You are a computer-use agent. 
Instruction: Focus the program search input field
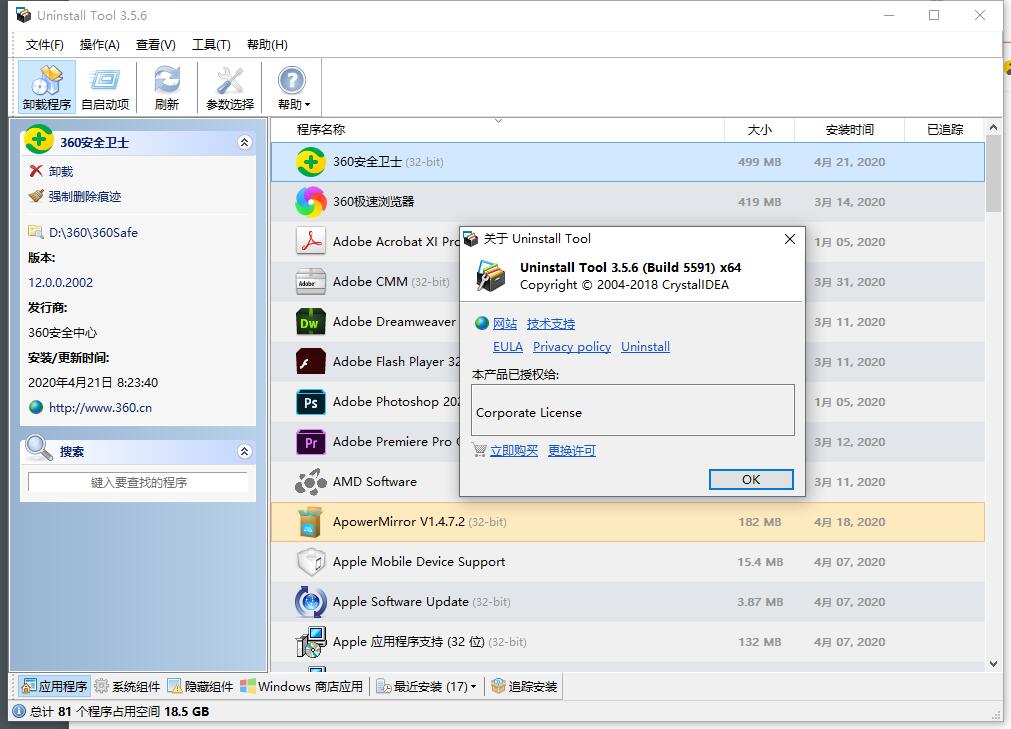[138, 482]
